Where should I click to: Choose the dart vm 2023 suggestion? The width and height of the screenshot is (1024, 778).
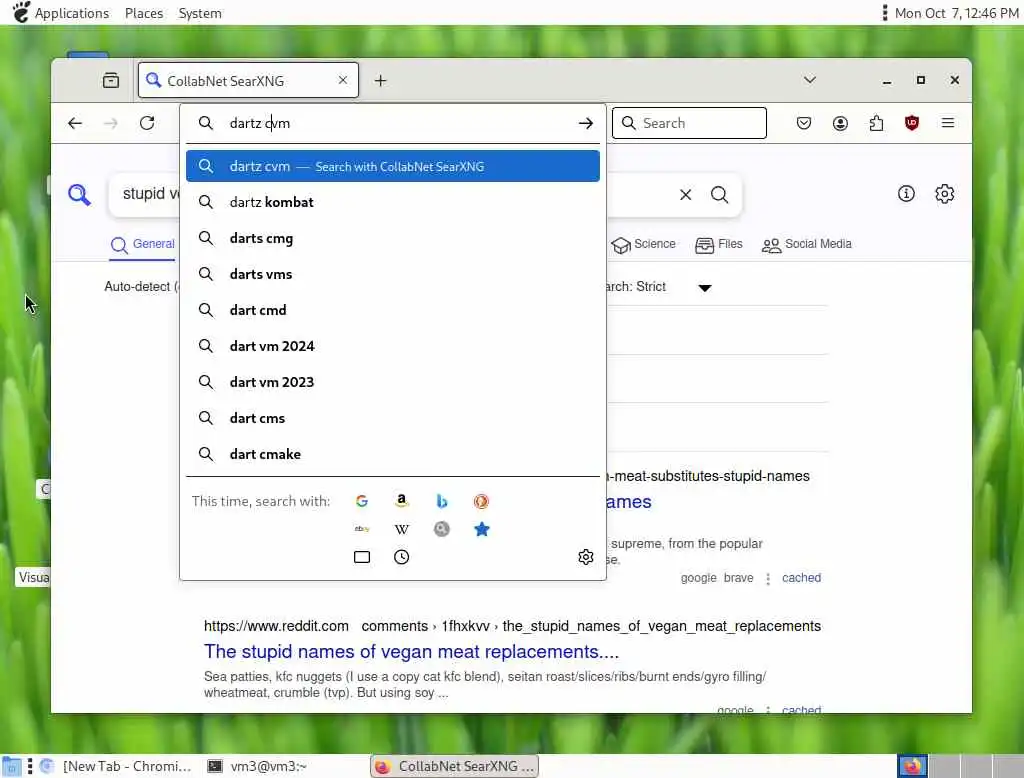coord(392,381)
